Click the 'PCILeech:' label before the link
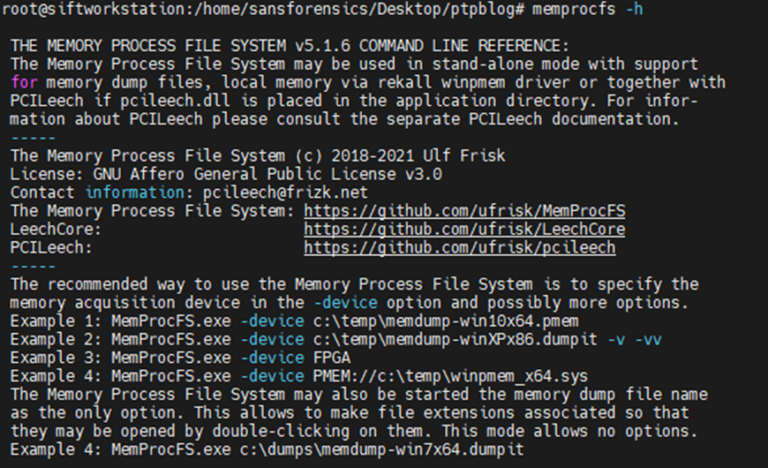Screen dimensions: 768x468 pos(51,247)
